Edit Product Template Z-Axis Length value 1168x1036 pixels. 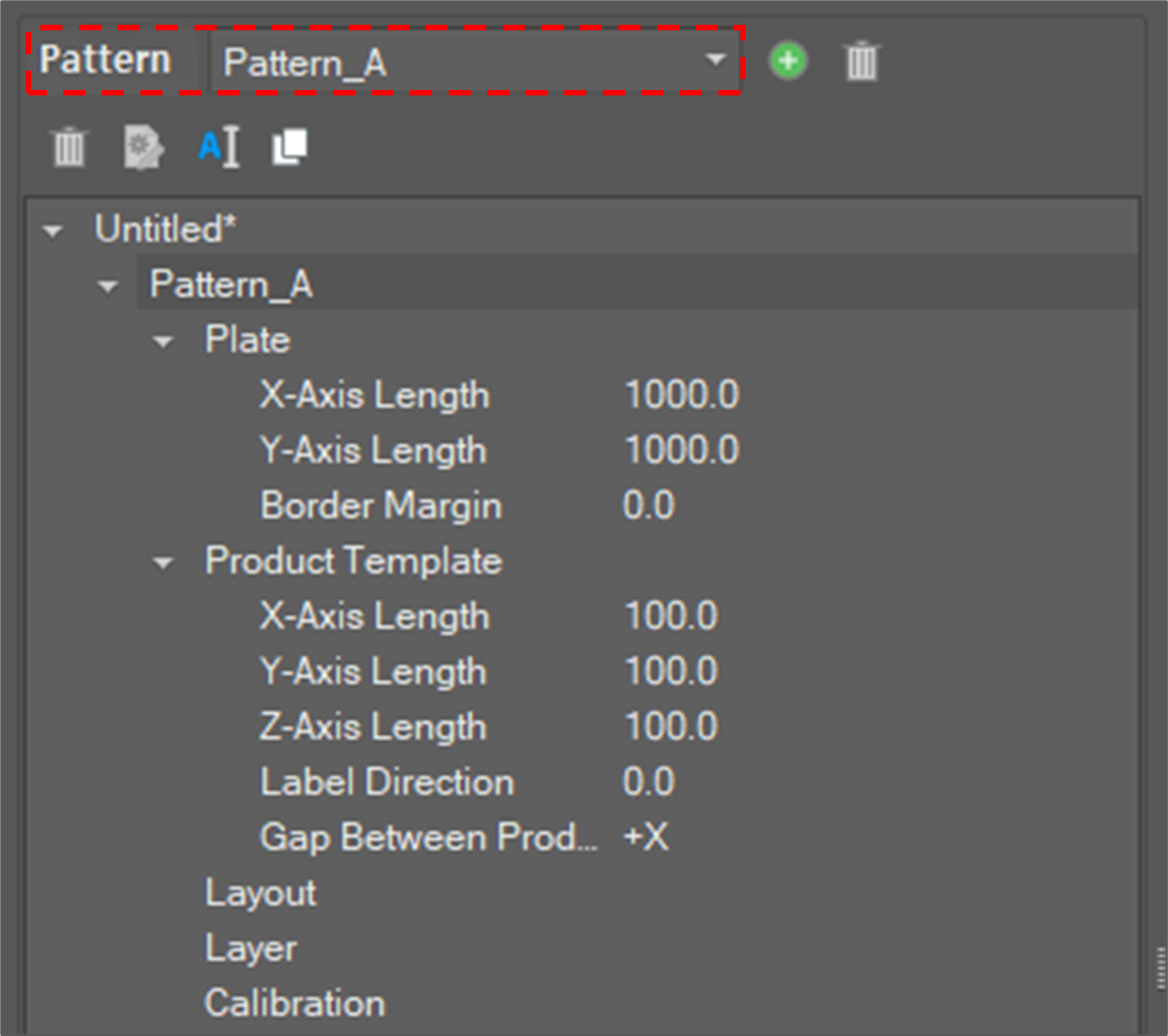(671, 727)
